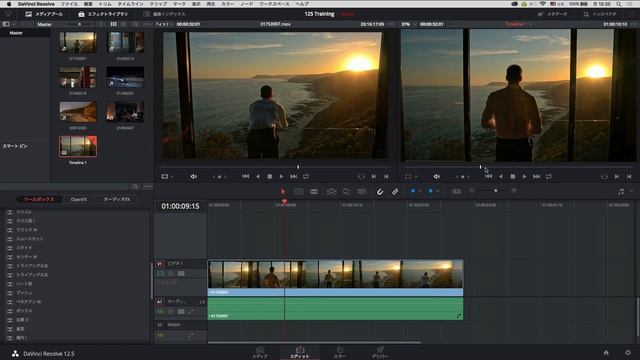Screen dimensions: 640x360
Task: Click timeline zoom full extent icon
Action: pyautogui.click(x=456, y=191)
